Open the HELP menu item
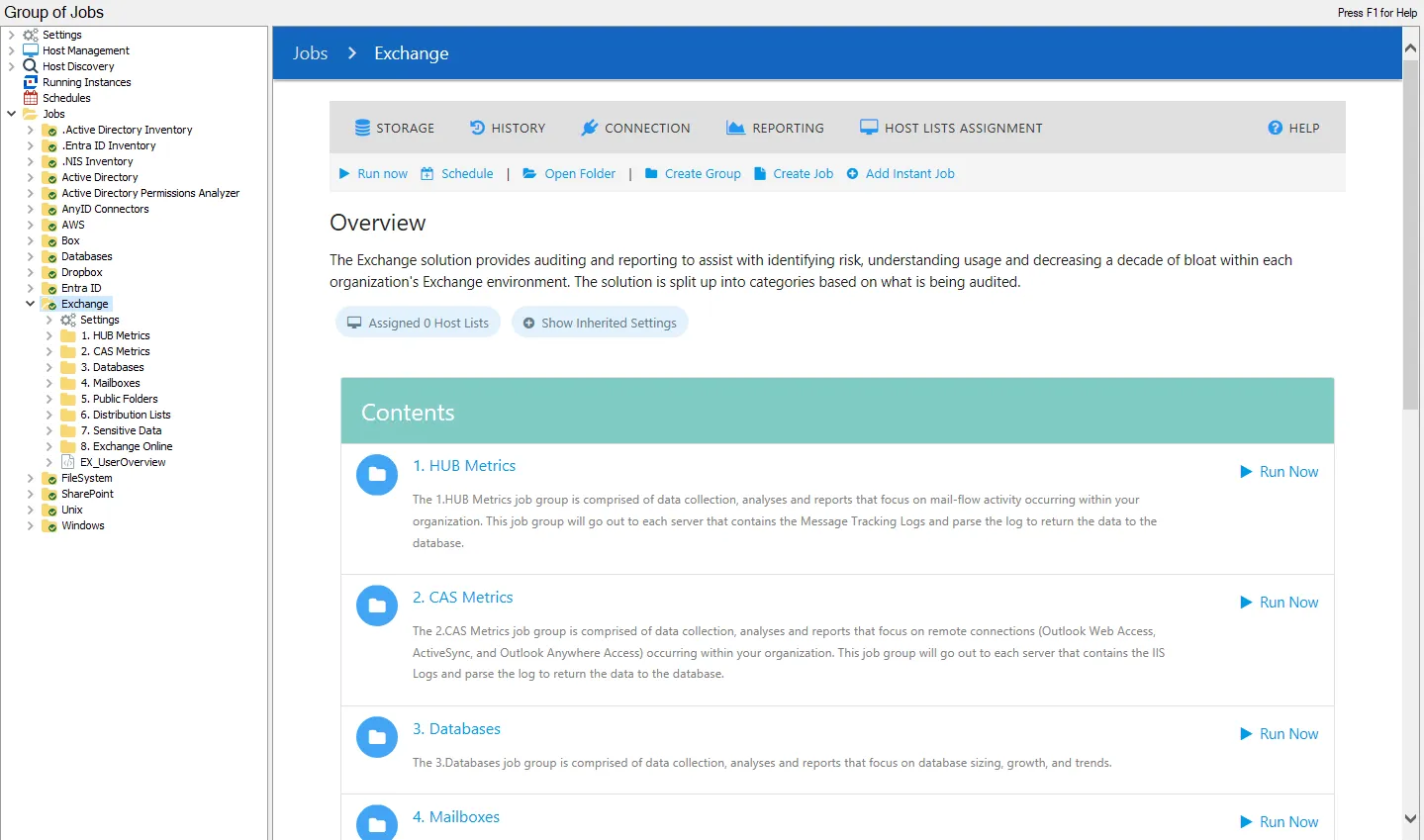1424x840 pixels. tap(1294, 128)
